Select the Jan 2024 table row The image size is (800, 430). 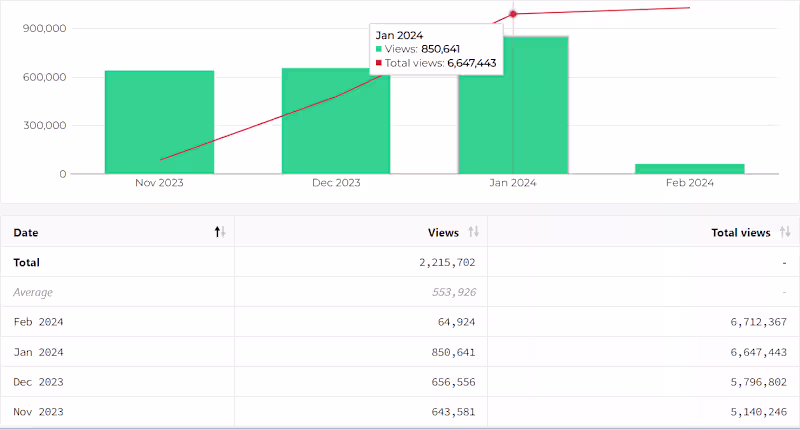pyautogui.click(x=400, y=352)
